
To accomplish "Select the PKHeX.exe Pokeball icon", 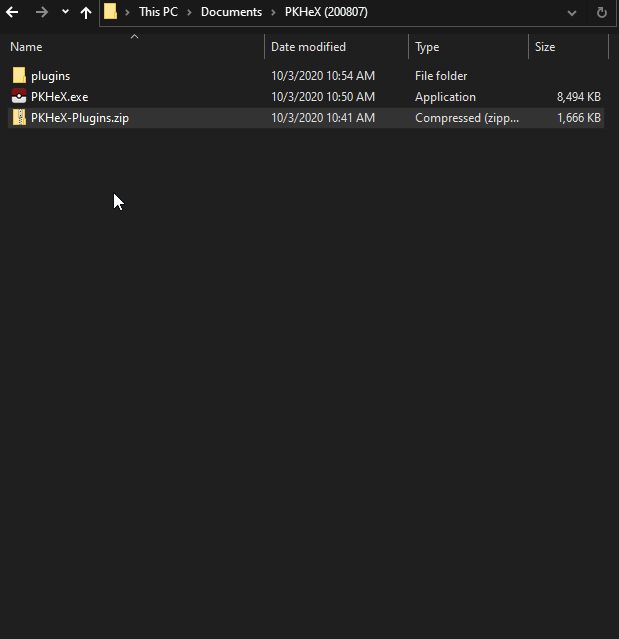I will (x=19, y=97).
